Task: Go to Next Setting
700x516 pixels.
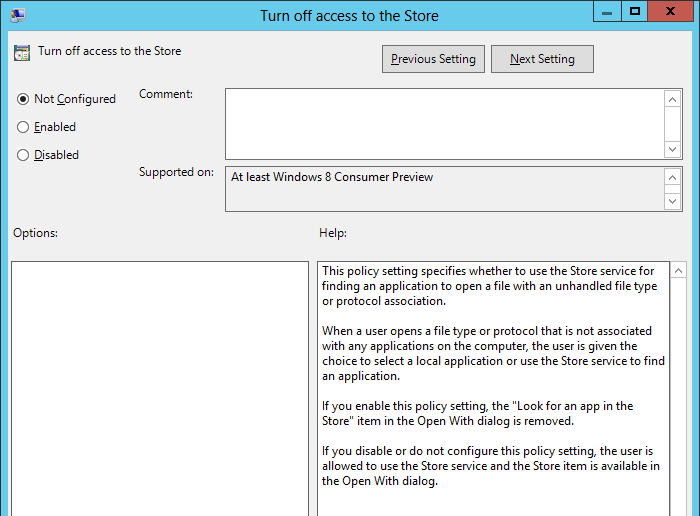Action: pyautogui.click(x=542, y=59)
